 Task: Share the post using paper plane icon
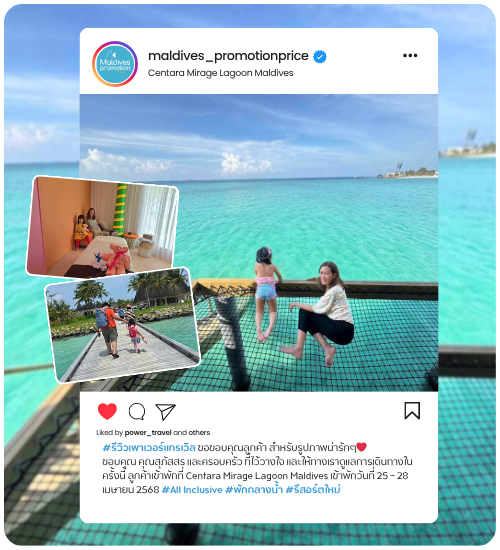pos(165,412)
